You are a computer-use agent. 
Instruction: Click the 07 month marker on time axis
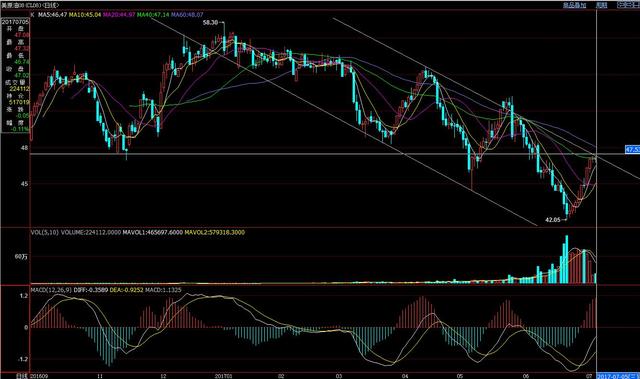pos(589,376)
